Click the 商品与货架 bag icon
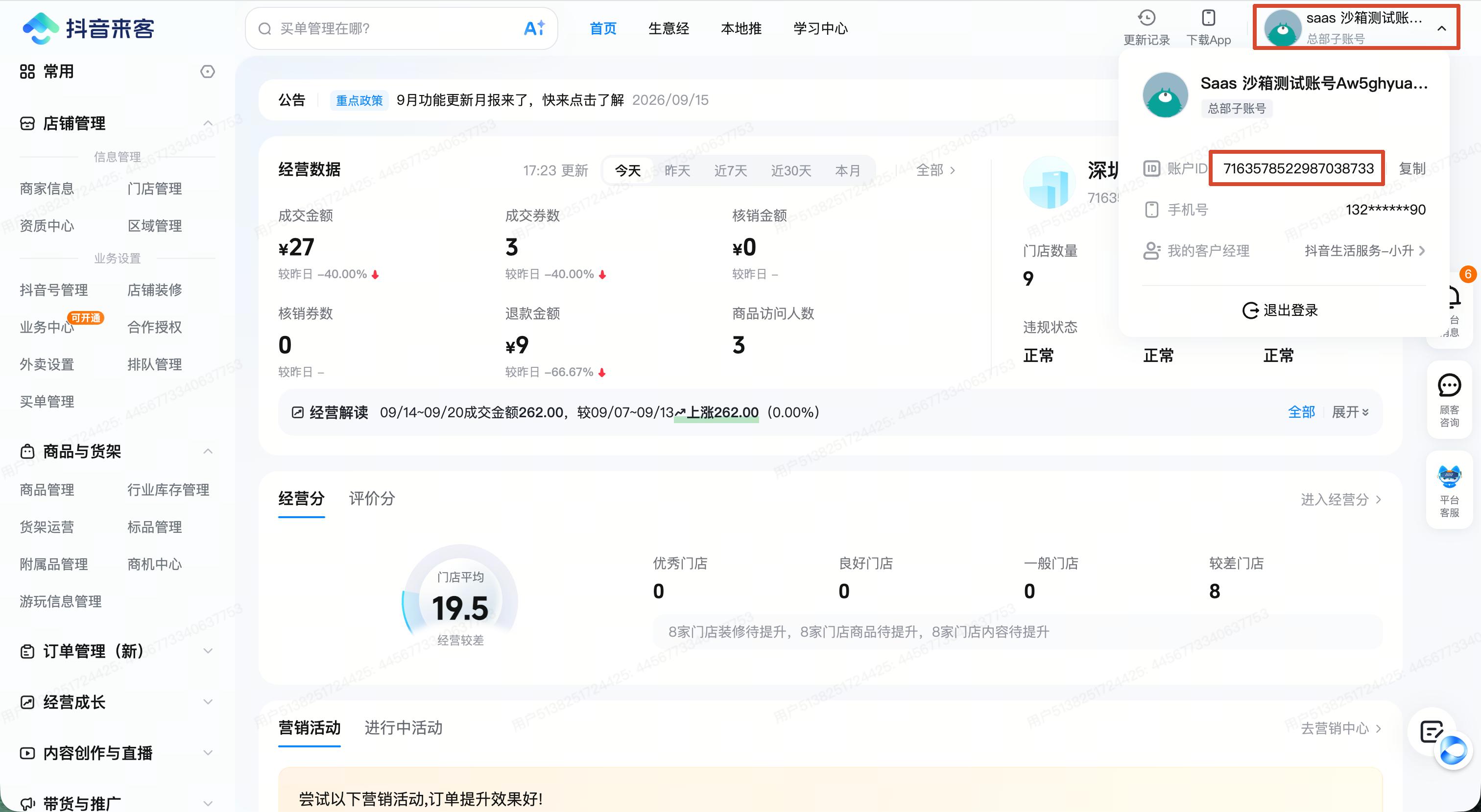This screenshot has width=1481, height=812. pos(27,452)
